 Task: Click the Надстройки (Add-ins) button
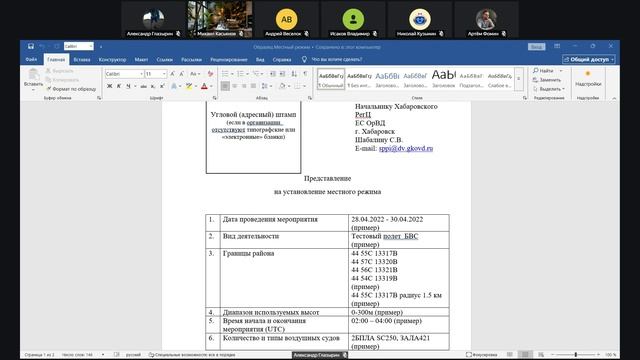(x=588, y=78)
